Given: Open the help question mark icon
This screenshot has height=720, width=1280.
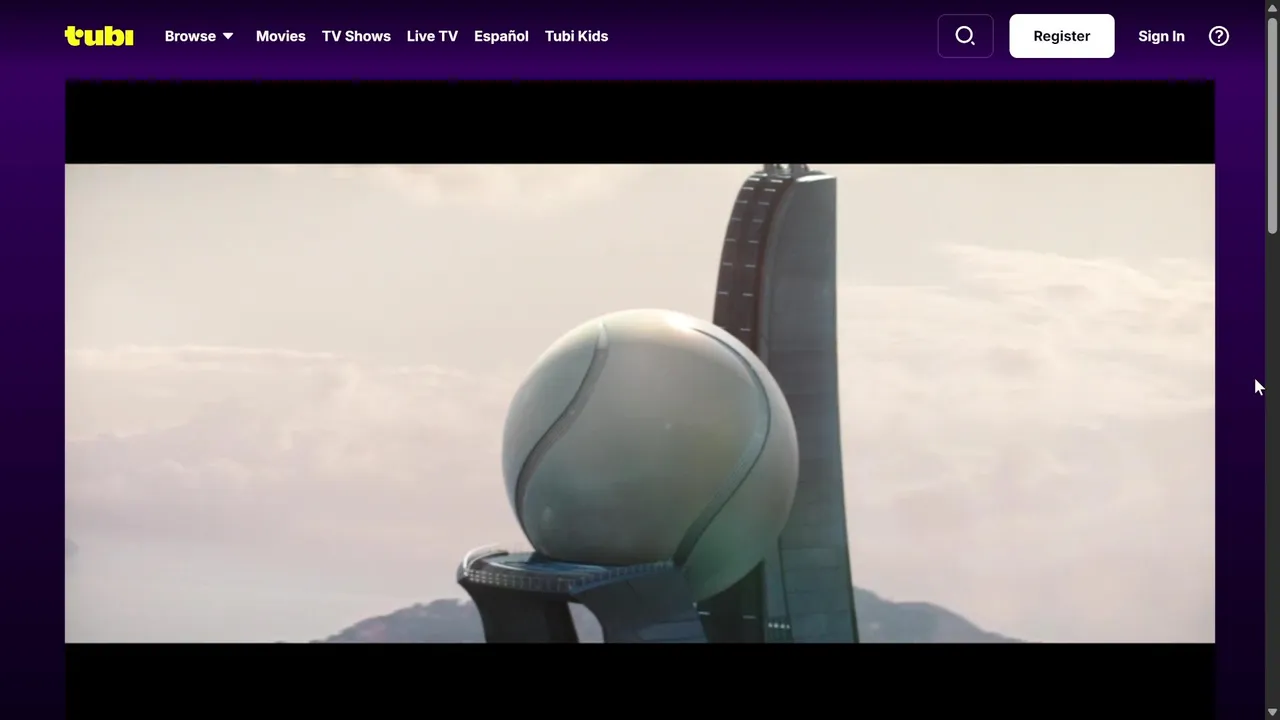Looking at the screenshot, I should click(1219, 36).
